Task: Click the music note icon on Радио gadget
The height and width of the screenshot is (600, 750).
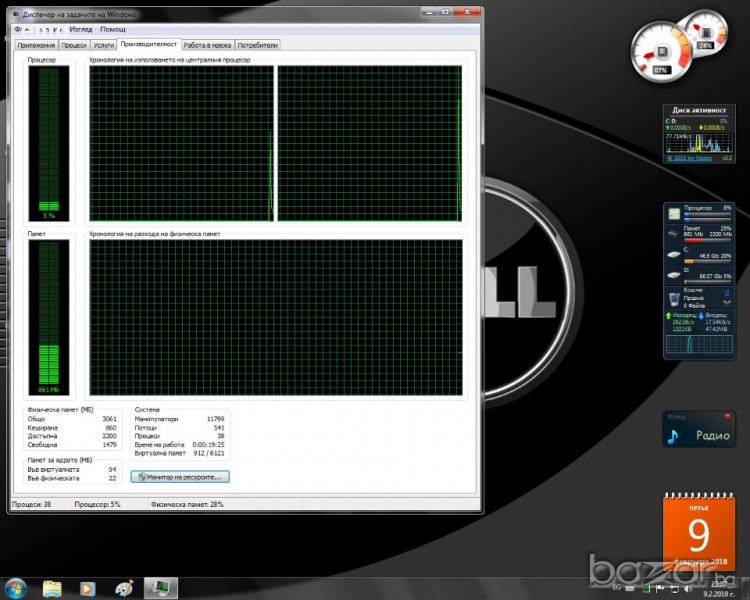Action: point(675,435)
